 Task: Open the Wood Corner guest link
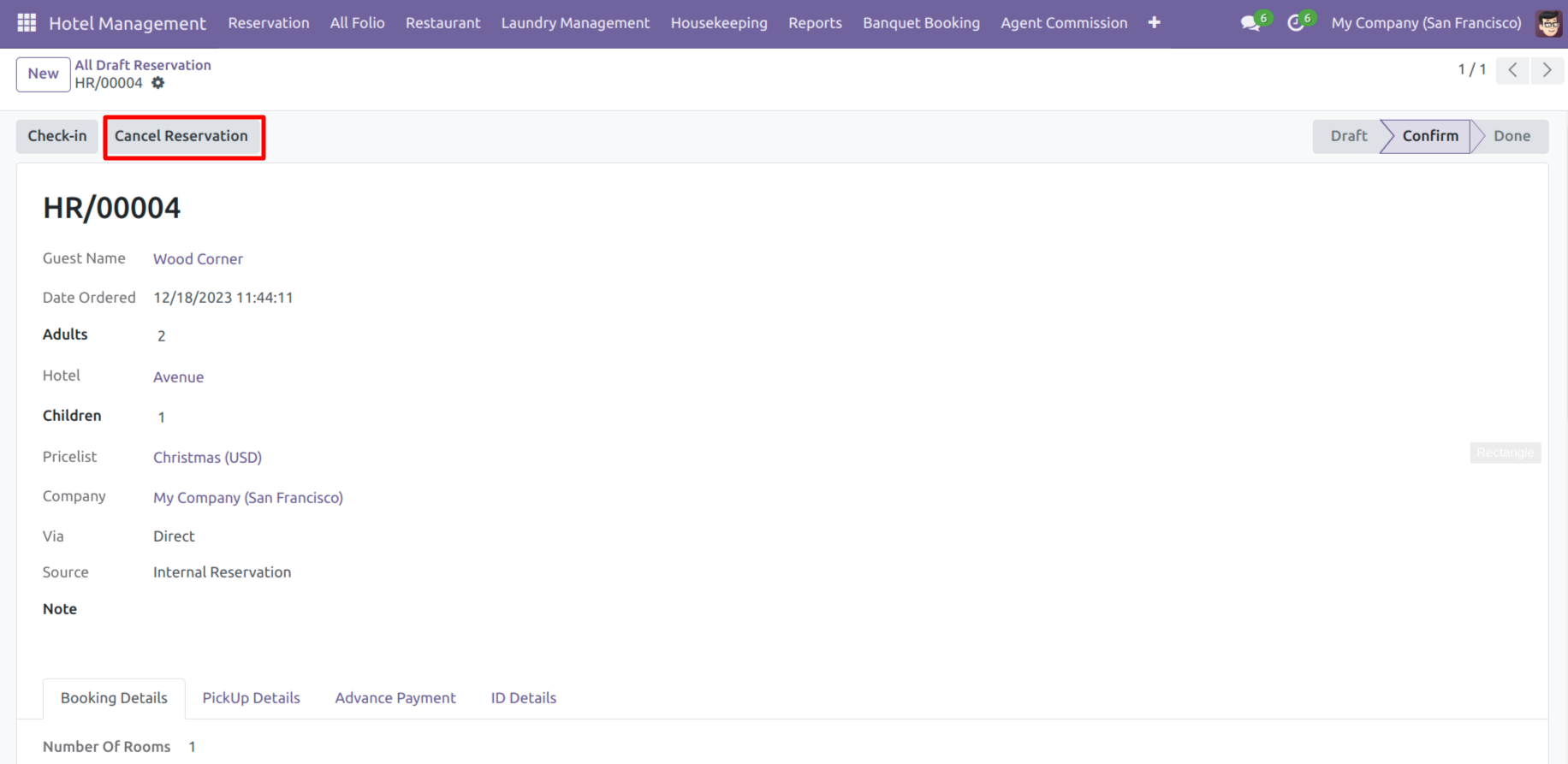coord(198,259)
